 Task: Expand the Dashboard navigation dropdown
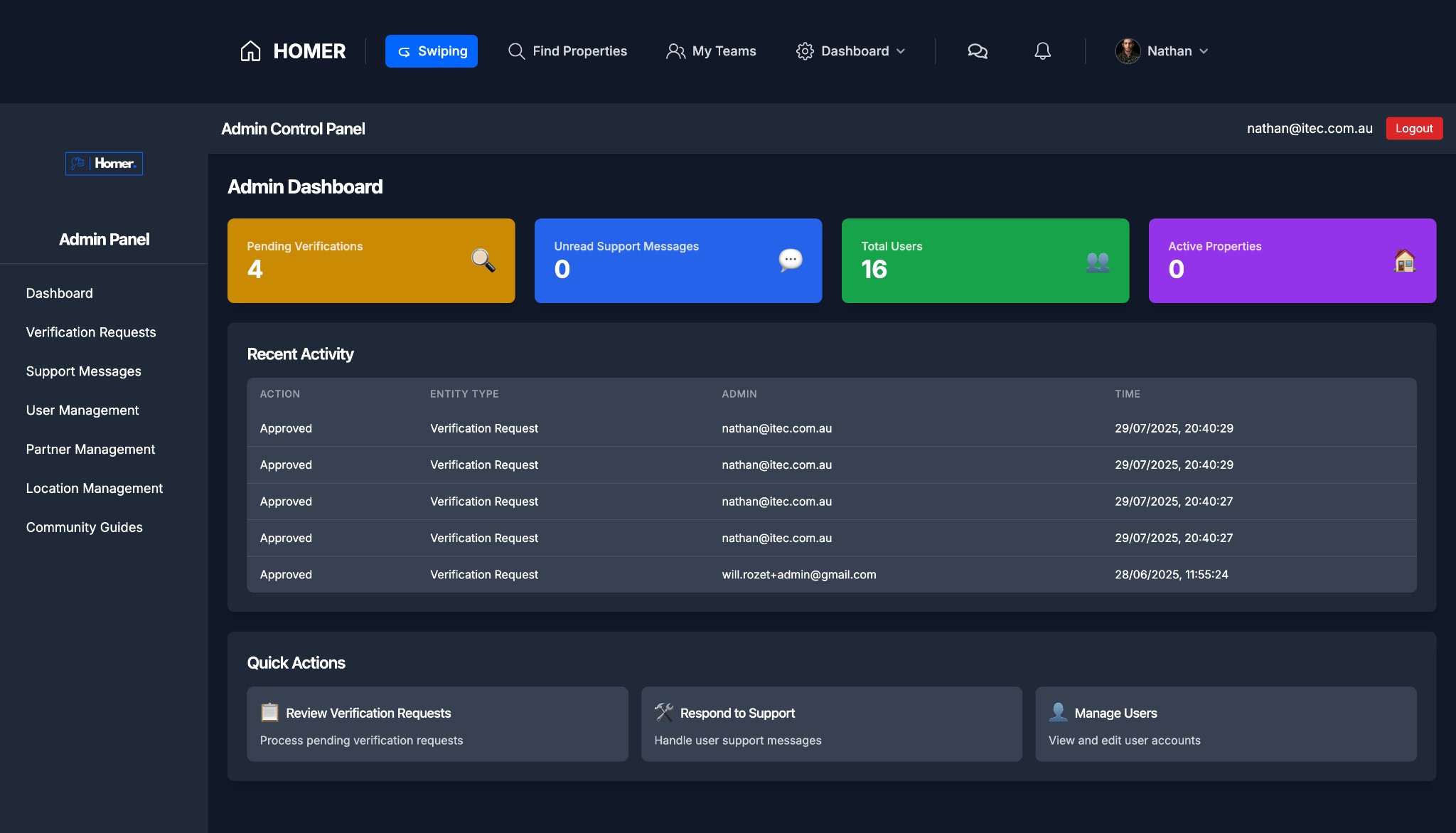point(901,51)
